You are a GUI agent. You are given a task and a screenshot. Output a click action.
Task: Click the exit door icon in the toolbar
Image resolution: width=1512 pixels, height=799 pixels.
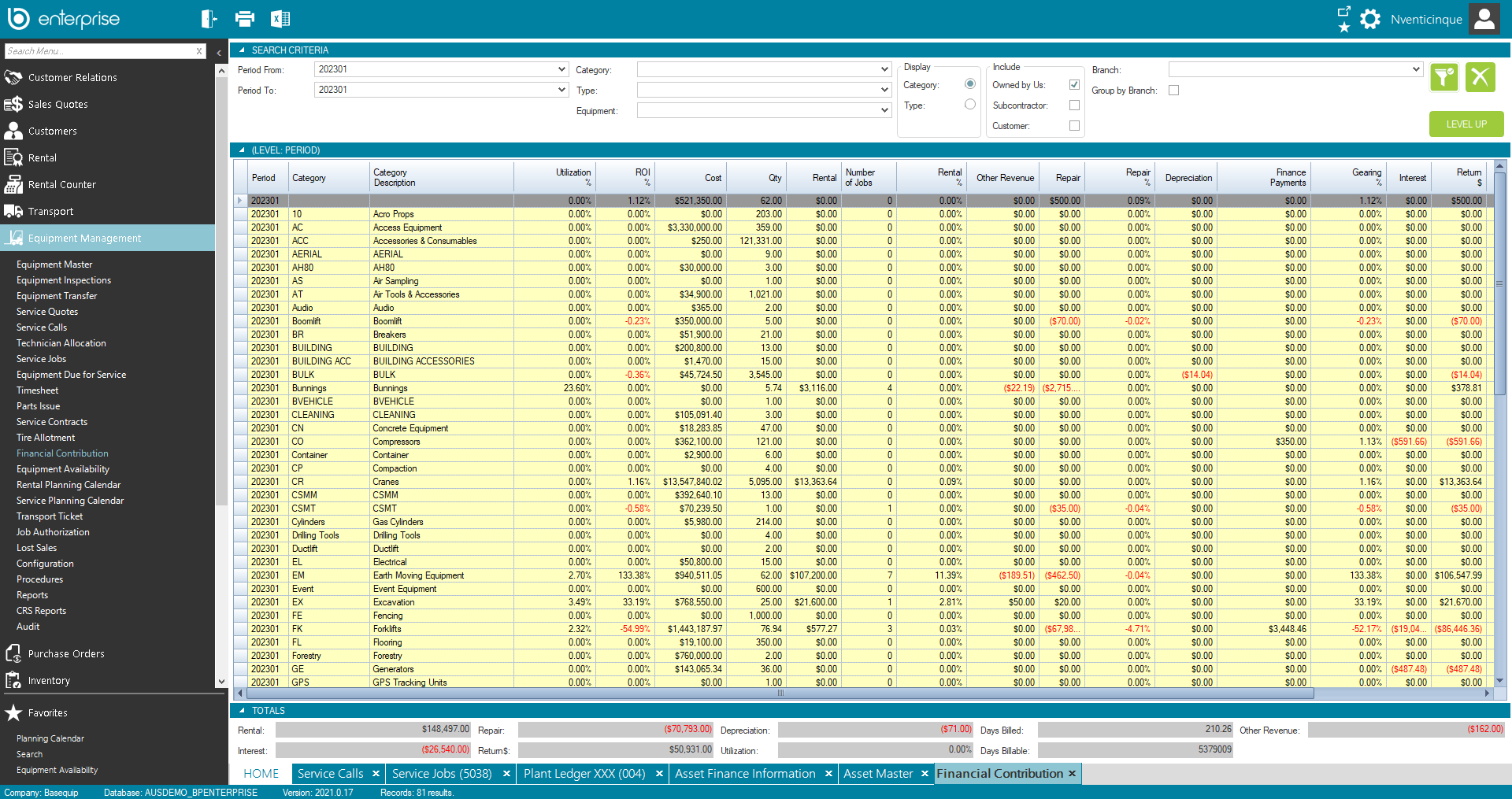208,18
